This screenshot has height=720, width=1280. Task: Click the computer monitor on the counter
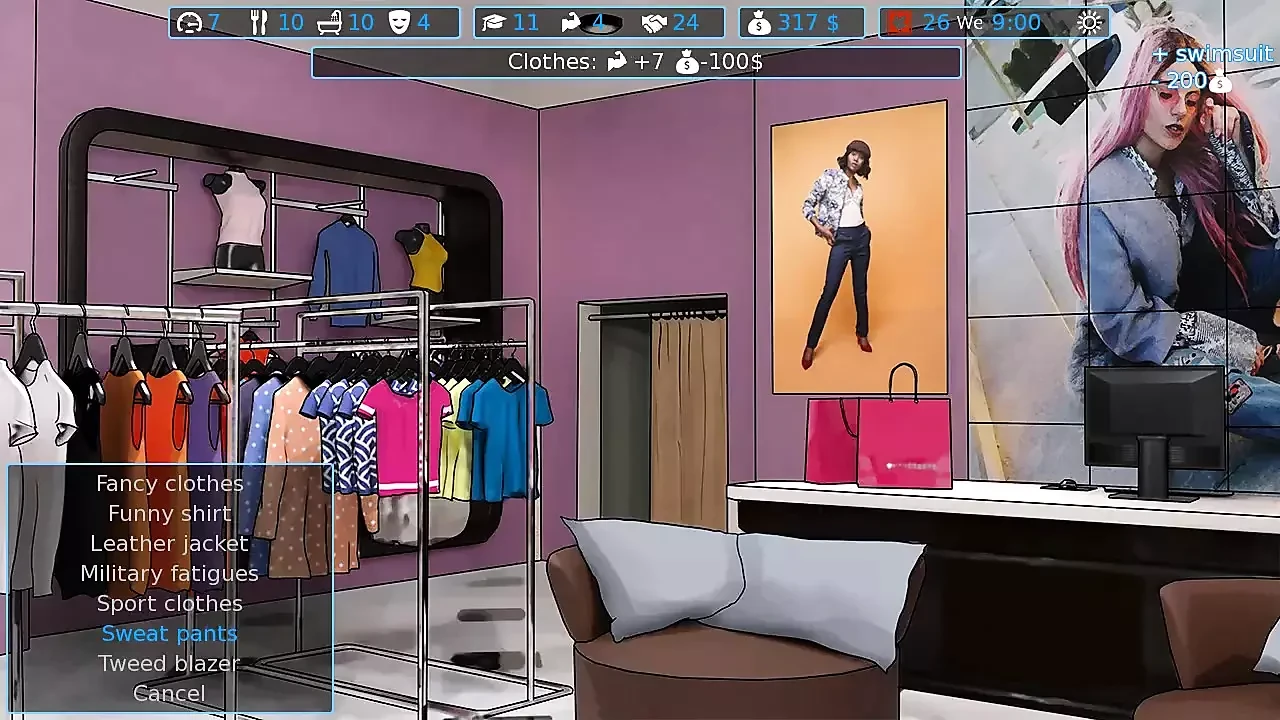point(1154,430)
